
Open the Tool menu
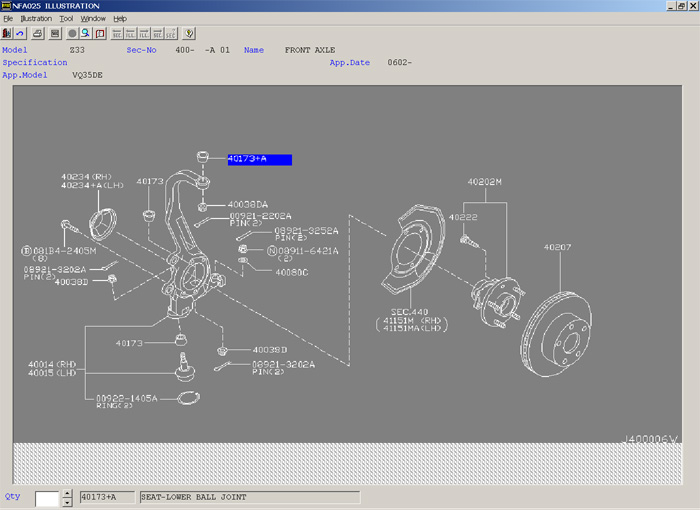point(66,18)
